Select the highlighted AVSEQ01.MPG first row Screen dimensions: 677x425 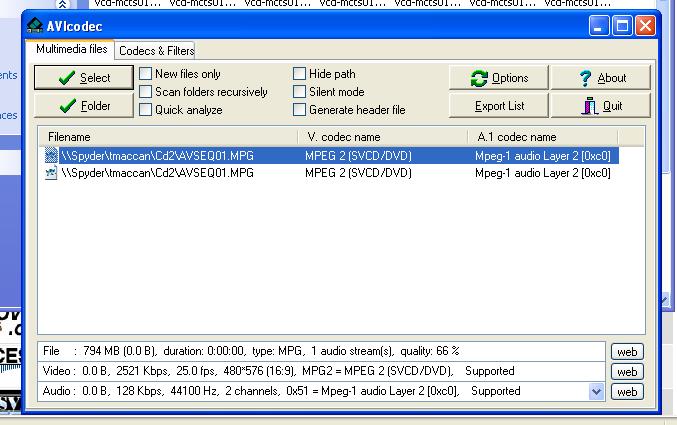(x=331, y=155)
